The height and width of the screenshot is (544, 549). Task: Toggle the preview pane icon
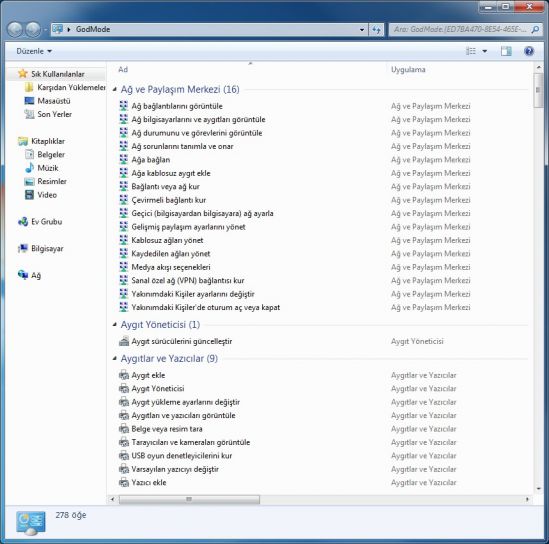point(506,51)
